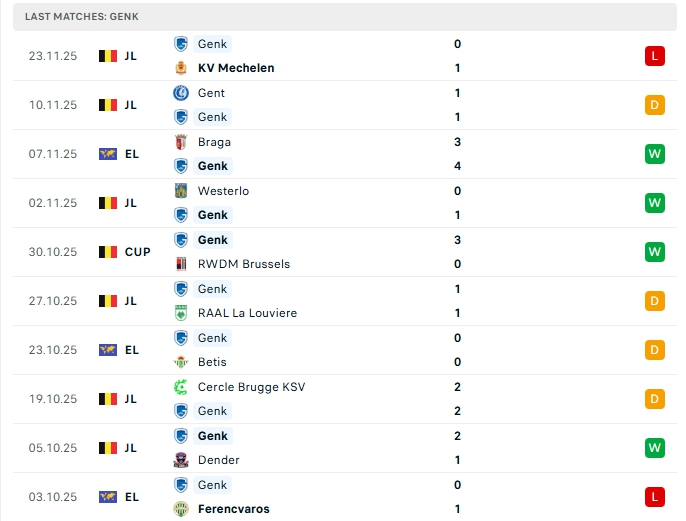This screenshot has width=686, height=521.
Task: Click the Braga club crest icon
Action: click(181, 142)
